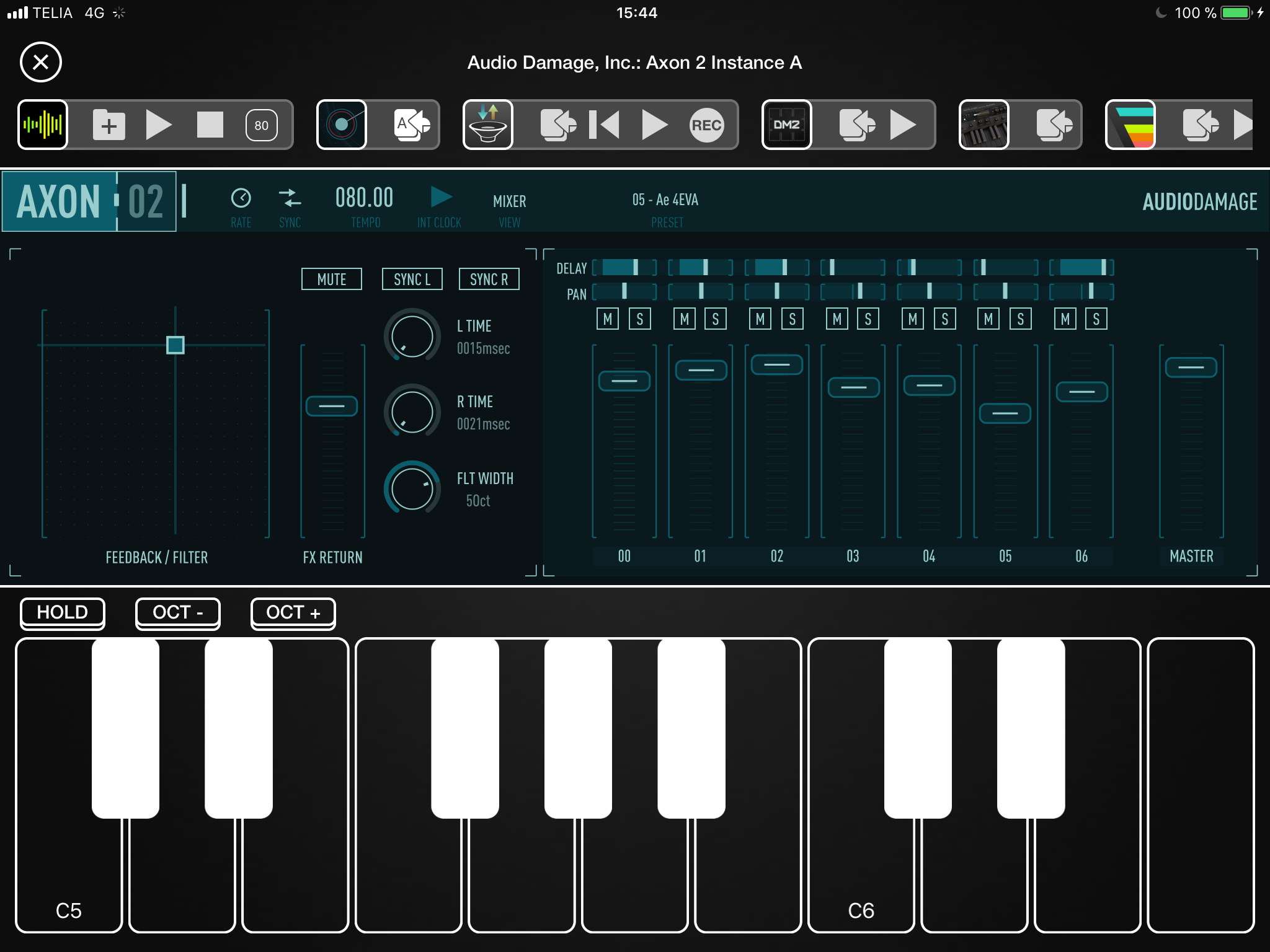The height and width of the screenshot is (952, 1270).
Task: Mute channel 00
Action: [608, 319]
